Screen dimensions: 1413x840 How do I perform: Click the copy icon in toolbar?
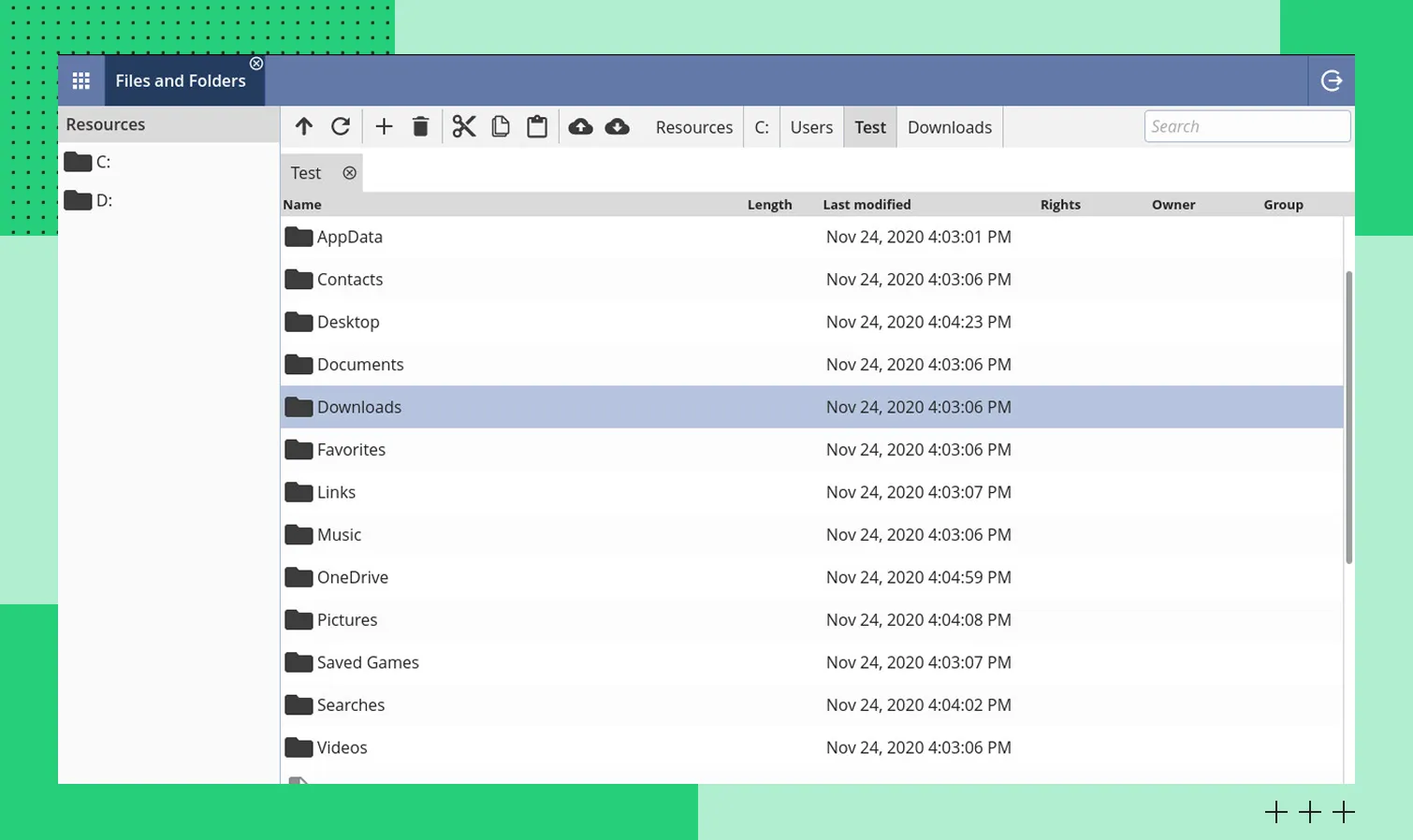pyautogui.click(x=501, y=127)
